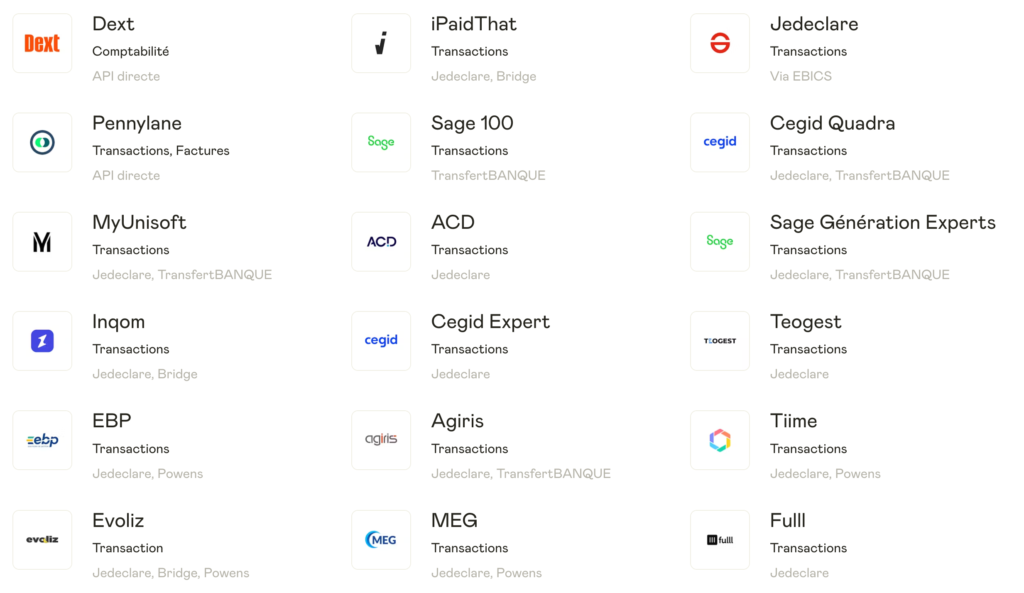Click the Fulll logo icon
The height and width of the screenshot is (593, 1024).
tap(720, 540)
